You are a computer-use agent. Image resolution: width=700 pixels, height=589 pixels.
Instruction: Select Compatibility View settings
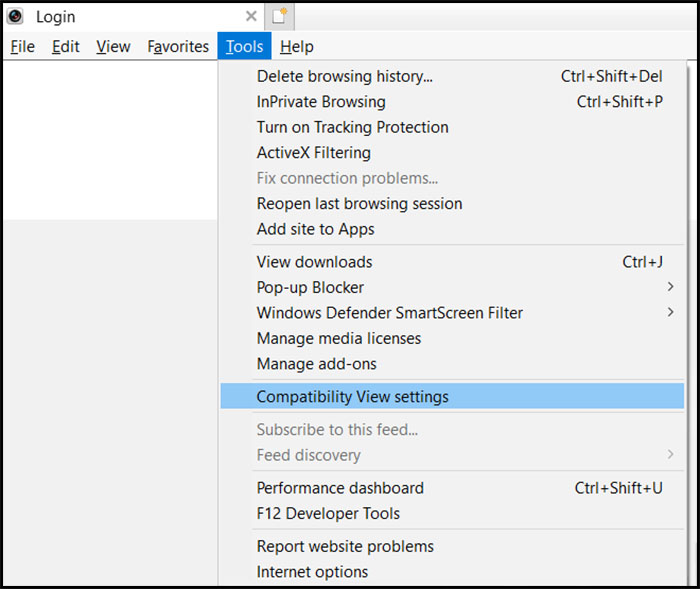[x=452, y=396]
